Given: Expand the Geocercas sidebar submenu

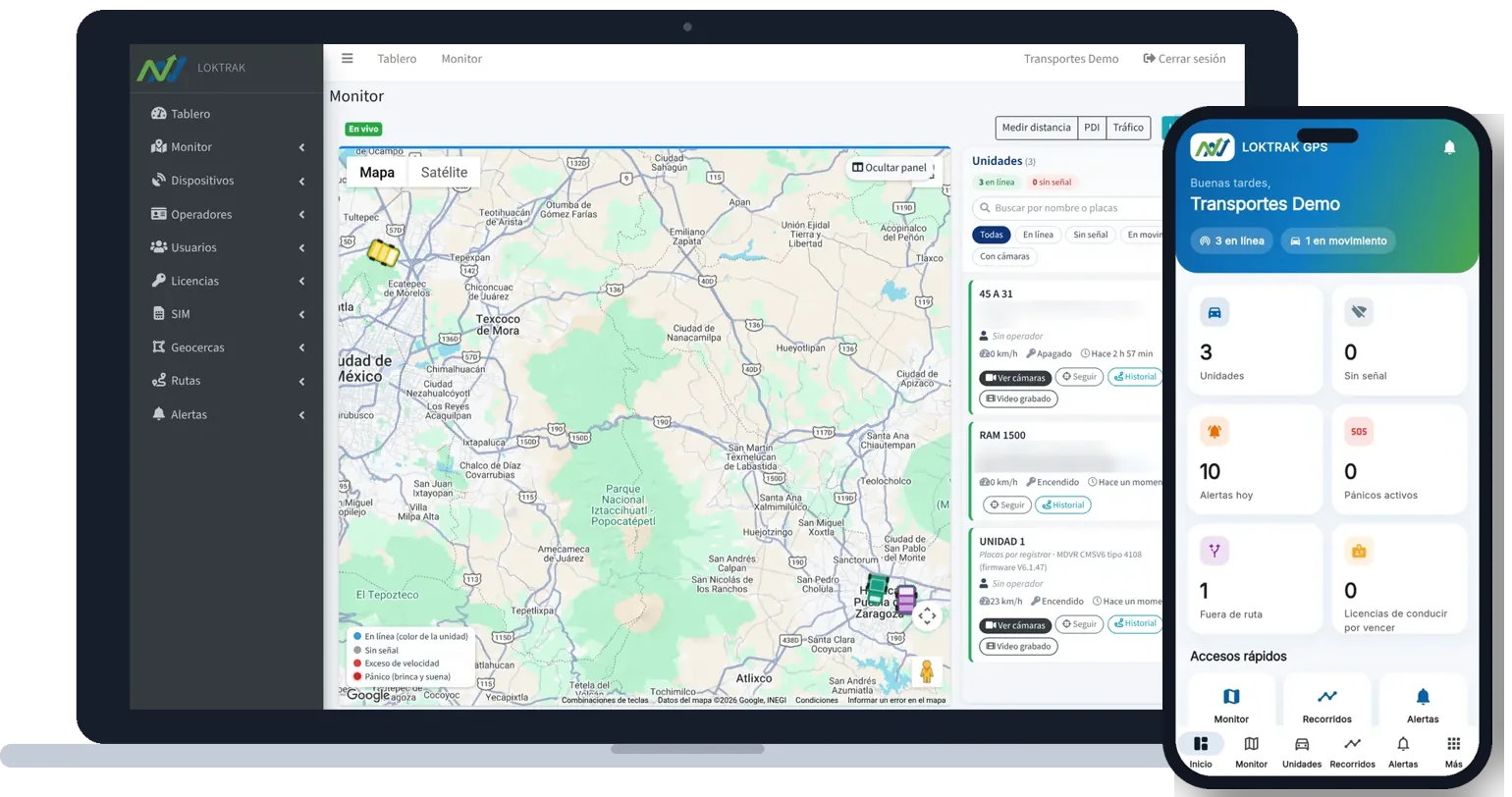Looking at the screenshot, I should coord(226,347).
